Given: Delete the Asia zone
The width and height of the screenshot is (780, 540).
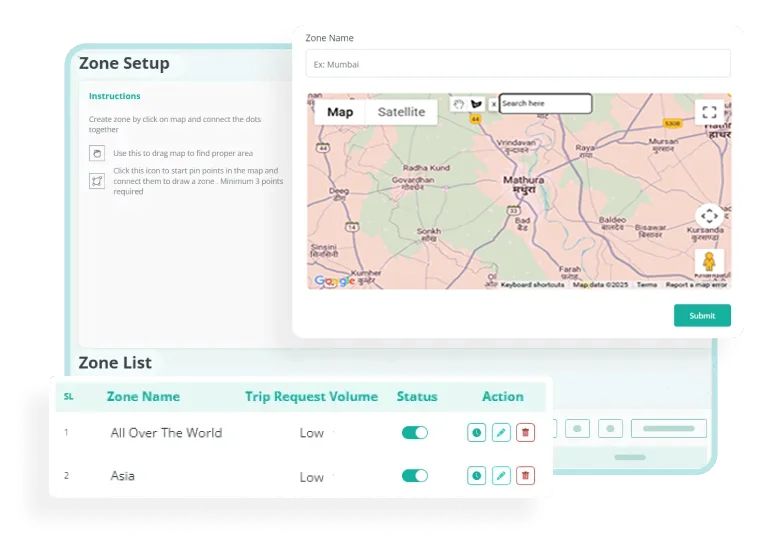Looking at the screenshot, I should pyautogui.click(x=525, y=476).
